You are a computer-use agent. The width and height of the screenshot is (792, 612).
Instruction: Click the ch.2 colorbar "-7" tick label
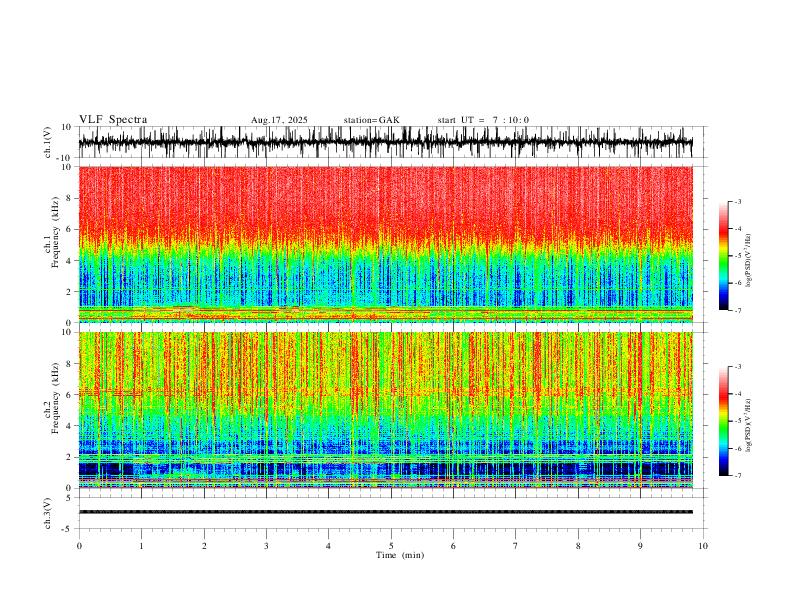coord(737,476)
